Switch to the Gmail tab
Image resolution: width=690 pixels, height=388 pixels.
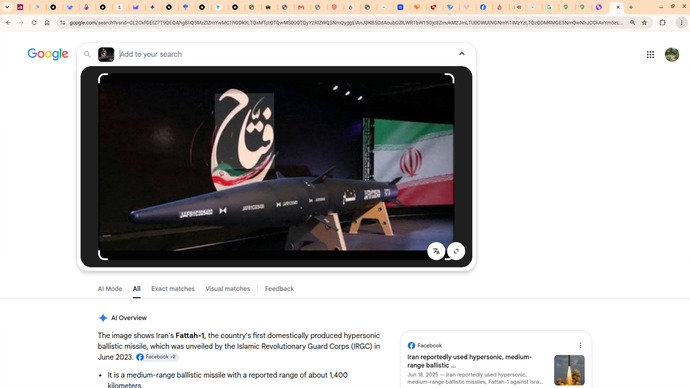pos(301,7)
